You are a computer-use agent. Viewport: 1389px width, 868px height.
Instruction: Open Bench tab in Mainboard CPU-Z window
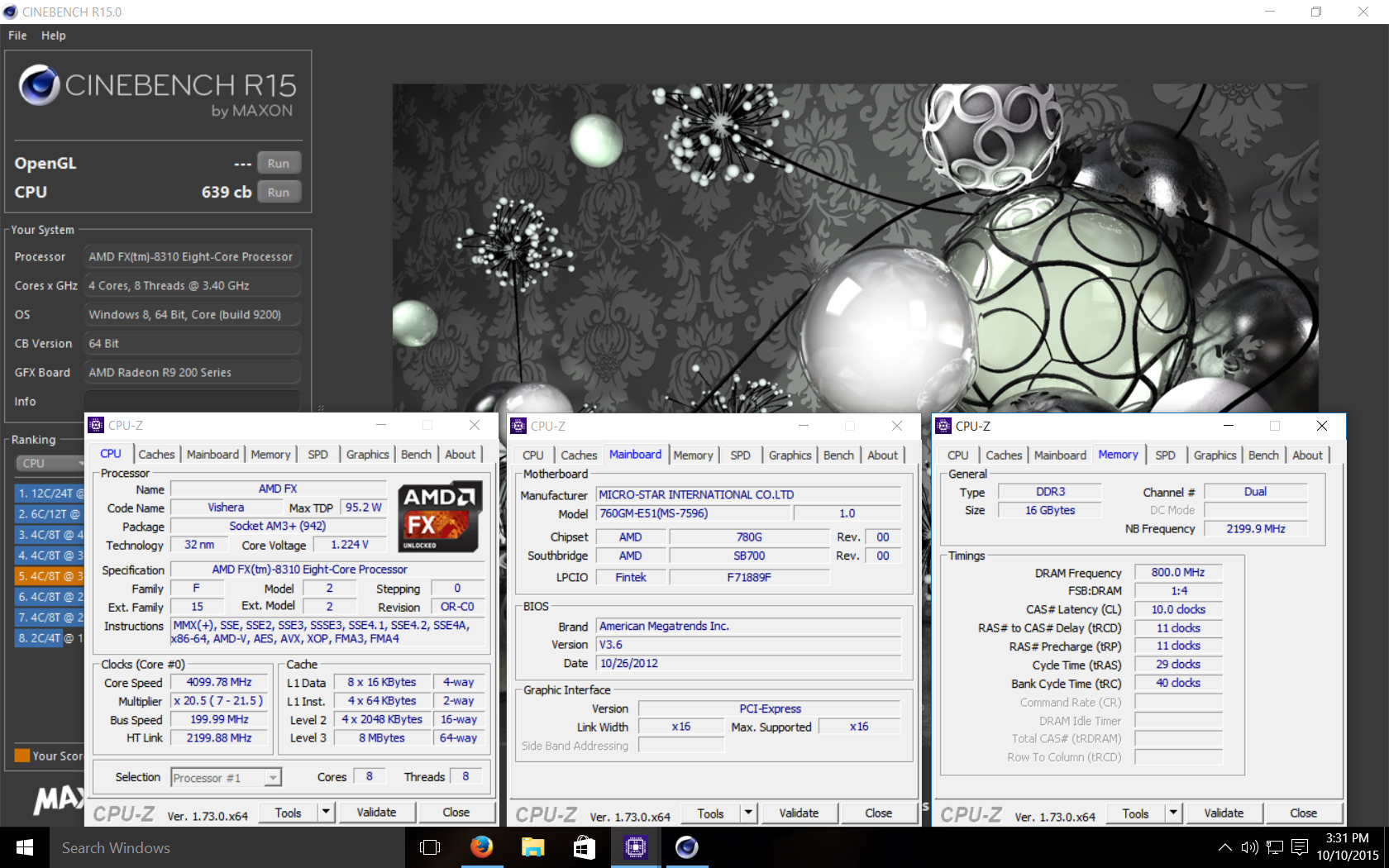(x=838, y=455)
